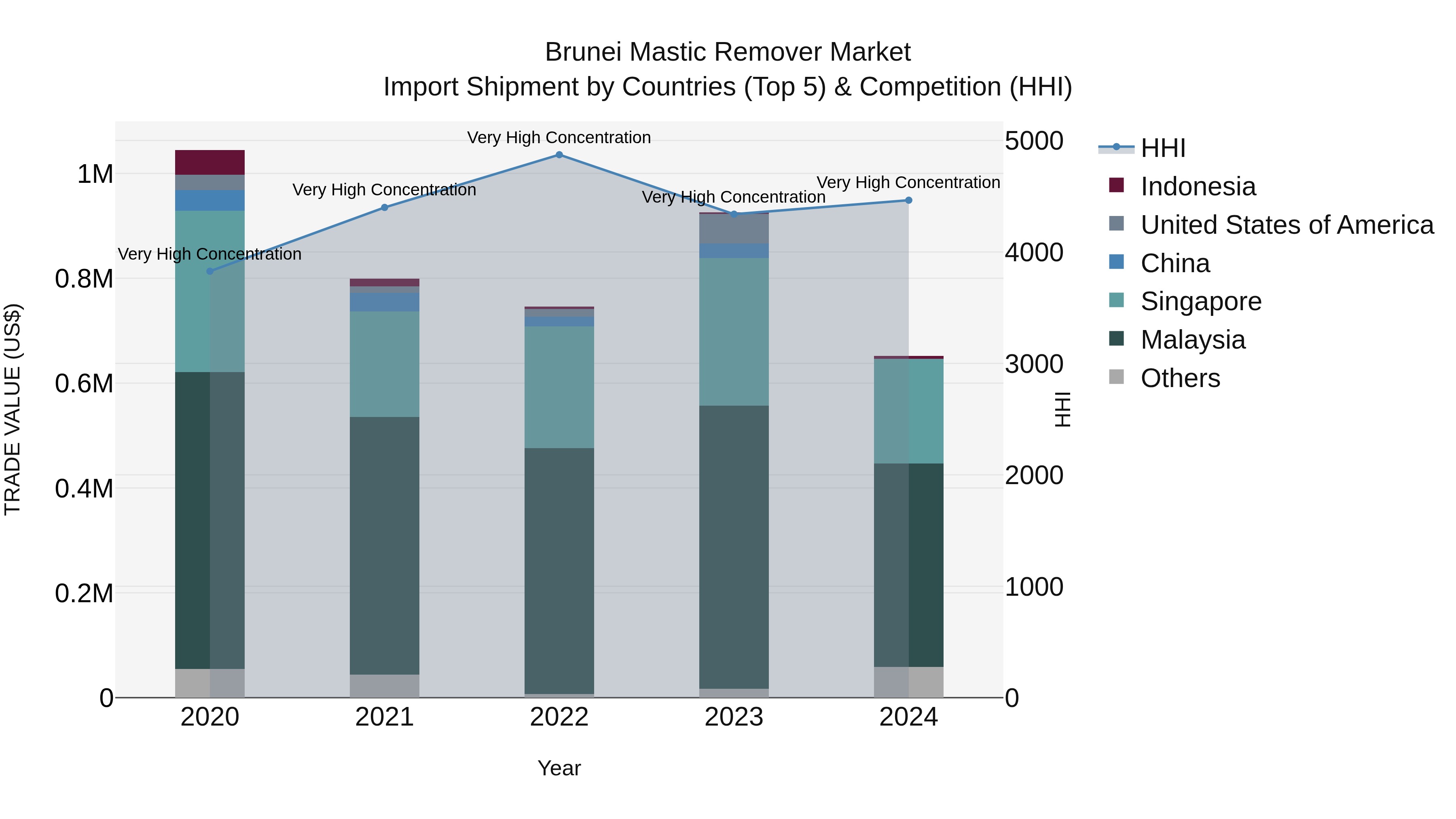The width and height of the screenshot is (1456, 819).
Task: Click the 2024 x-axis label
Action: point(909,717)
